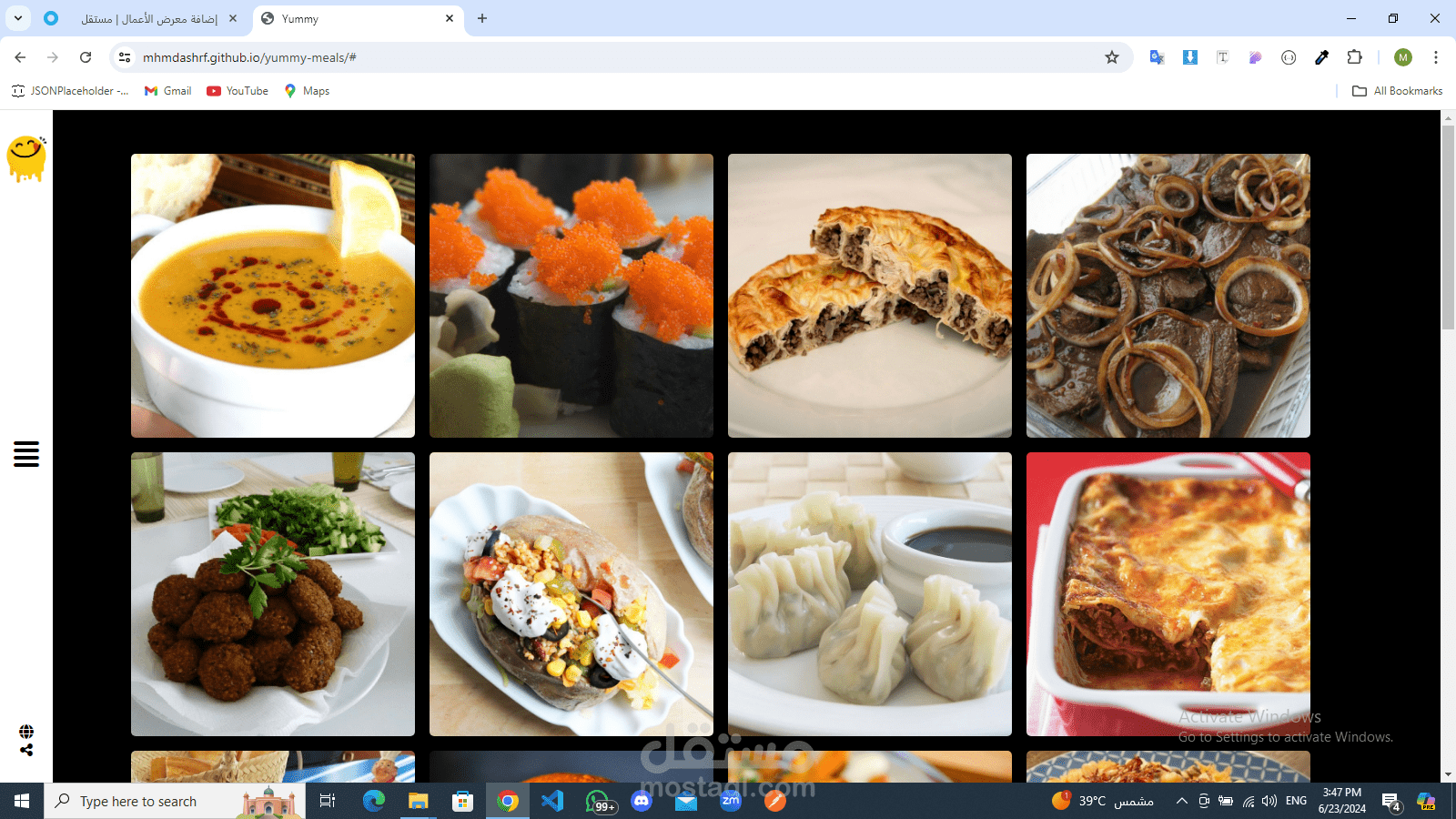Click the taskbar search box
Viewport: 1456px width, 819px height.
coord(175,801)
